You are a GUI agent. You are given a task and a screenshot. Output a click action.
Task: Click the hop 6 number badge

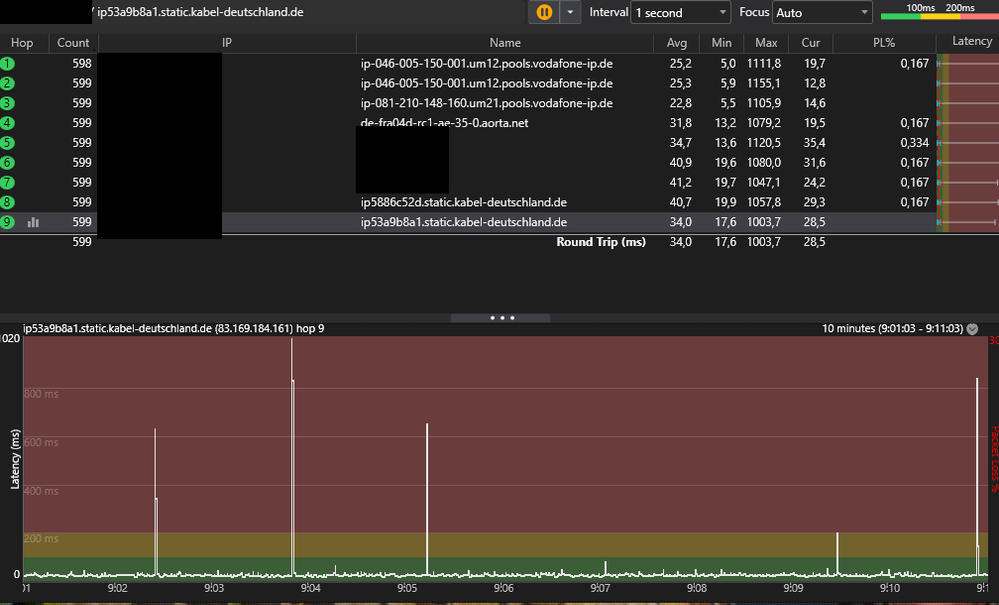(8, 162)
